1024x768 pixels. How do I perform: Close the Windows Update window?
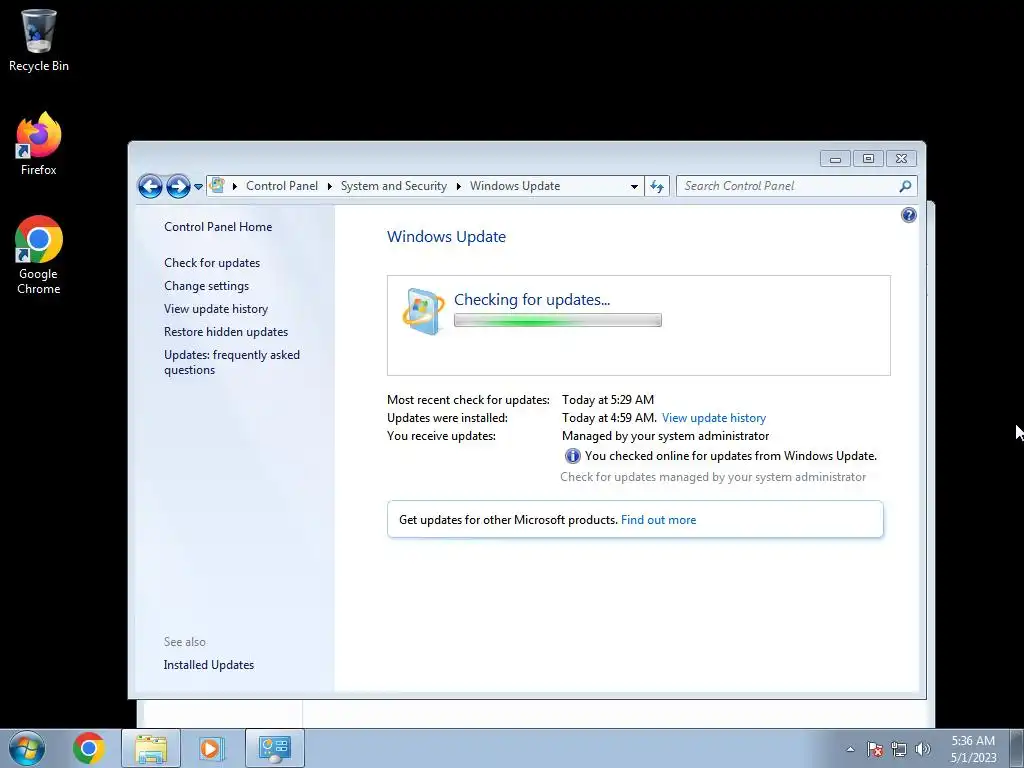pyautogui.click(x=901, y=159)
